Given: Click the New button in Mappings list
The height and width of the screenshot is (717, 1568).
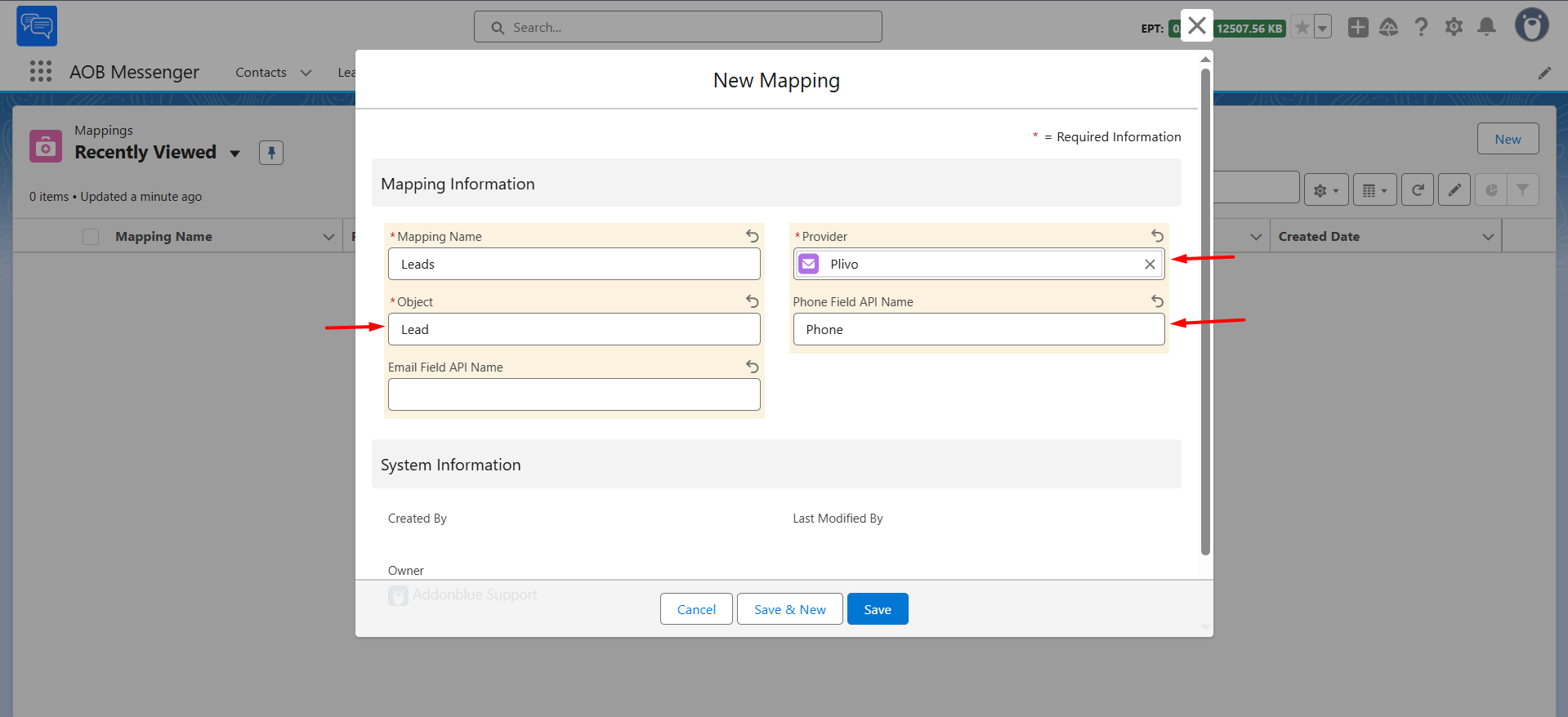Looking at the screenshot, I should point(1508,139).
